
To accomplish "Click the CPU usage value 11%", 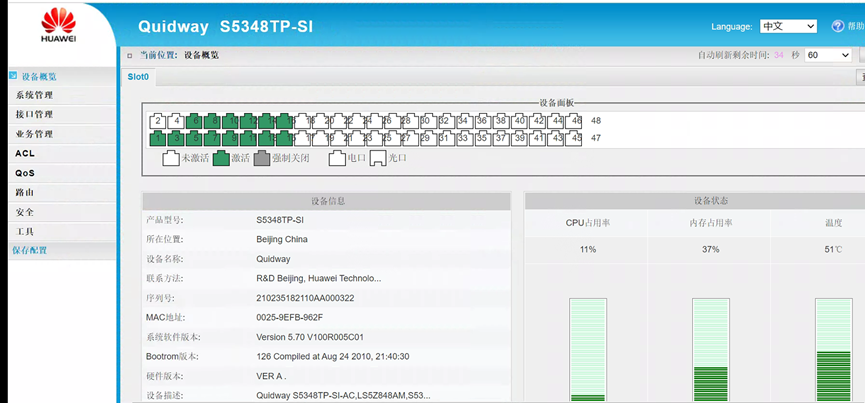I will click(588, 250).
